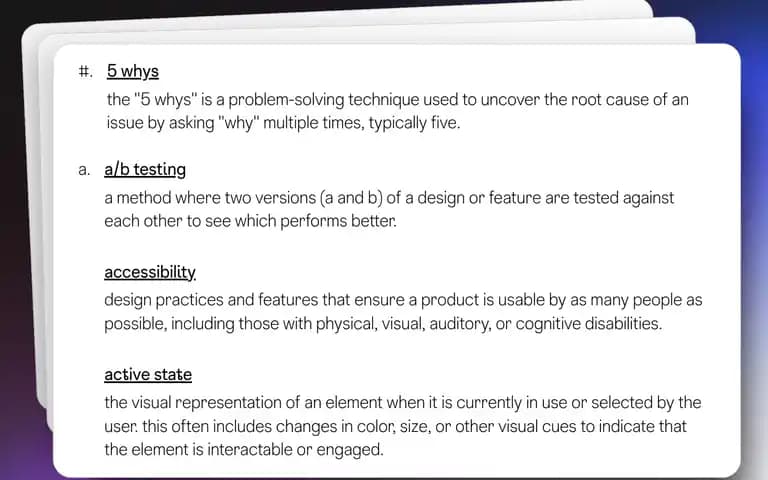Click the dark background above the card stack
The image size is (768, 480).
[196, 10]
